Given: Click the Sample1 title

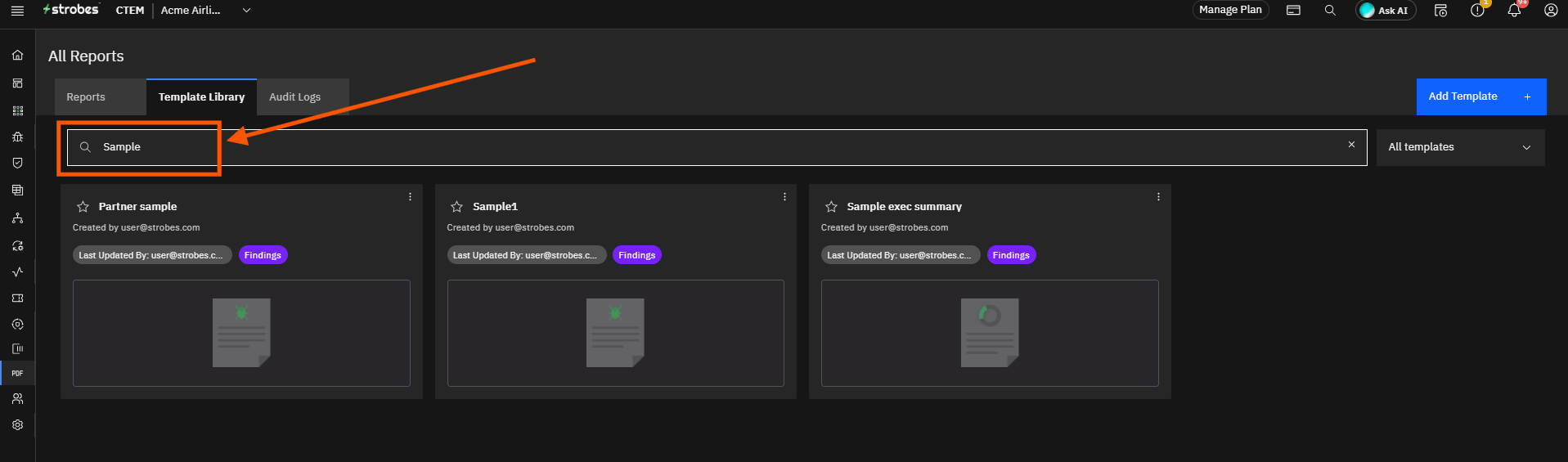Looking at the screenshot, I should click(495, 207).
